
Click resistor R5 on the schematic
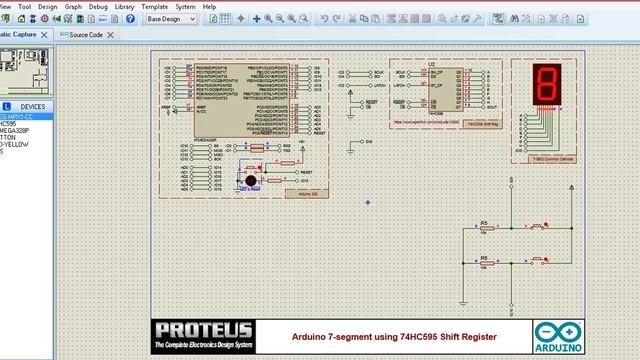pyautogui.click(x=487, y=228)
